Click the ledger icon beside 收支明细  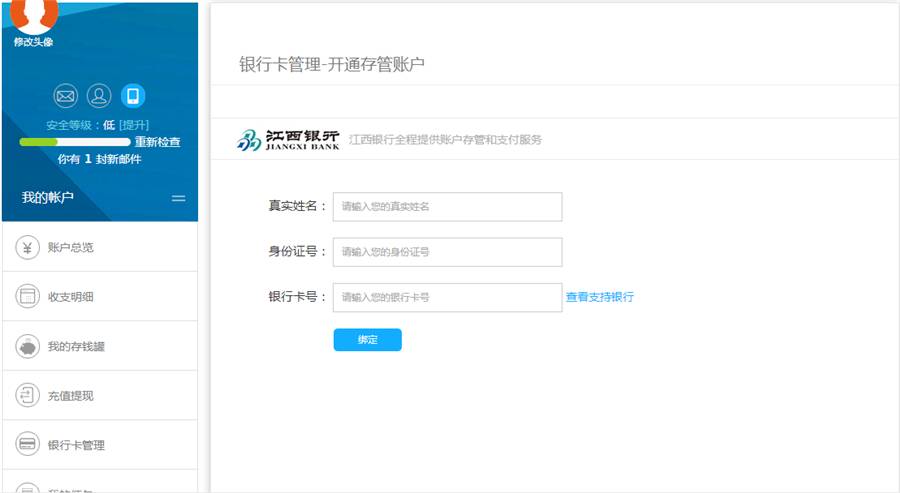(x=27, y=296)
